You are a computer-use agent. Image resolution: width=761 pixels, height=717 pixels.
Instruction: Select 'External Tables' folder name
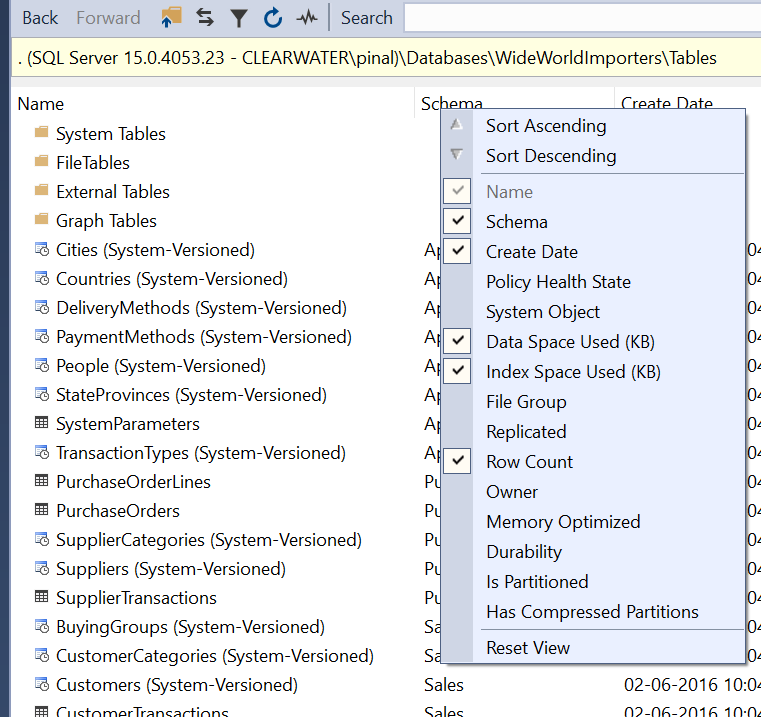click(x=113, y=192)
